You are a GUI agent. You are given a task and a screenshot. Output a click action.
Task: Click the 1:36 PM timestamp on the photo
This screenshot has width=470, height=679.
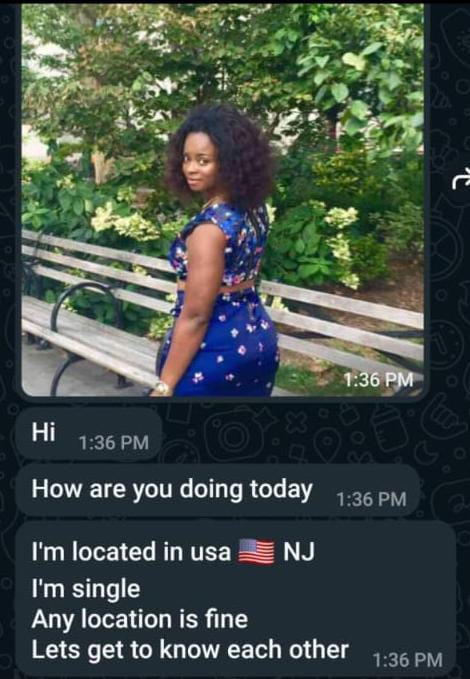coord(378,380)
